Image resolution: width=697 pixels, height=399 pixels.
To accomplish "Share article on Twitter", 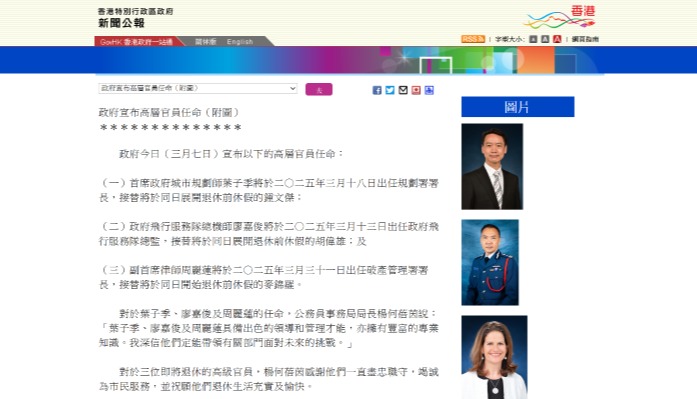I will point(390,90).
